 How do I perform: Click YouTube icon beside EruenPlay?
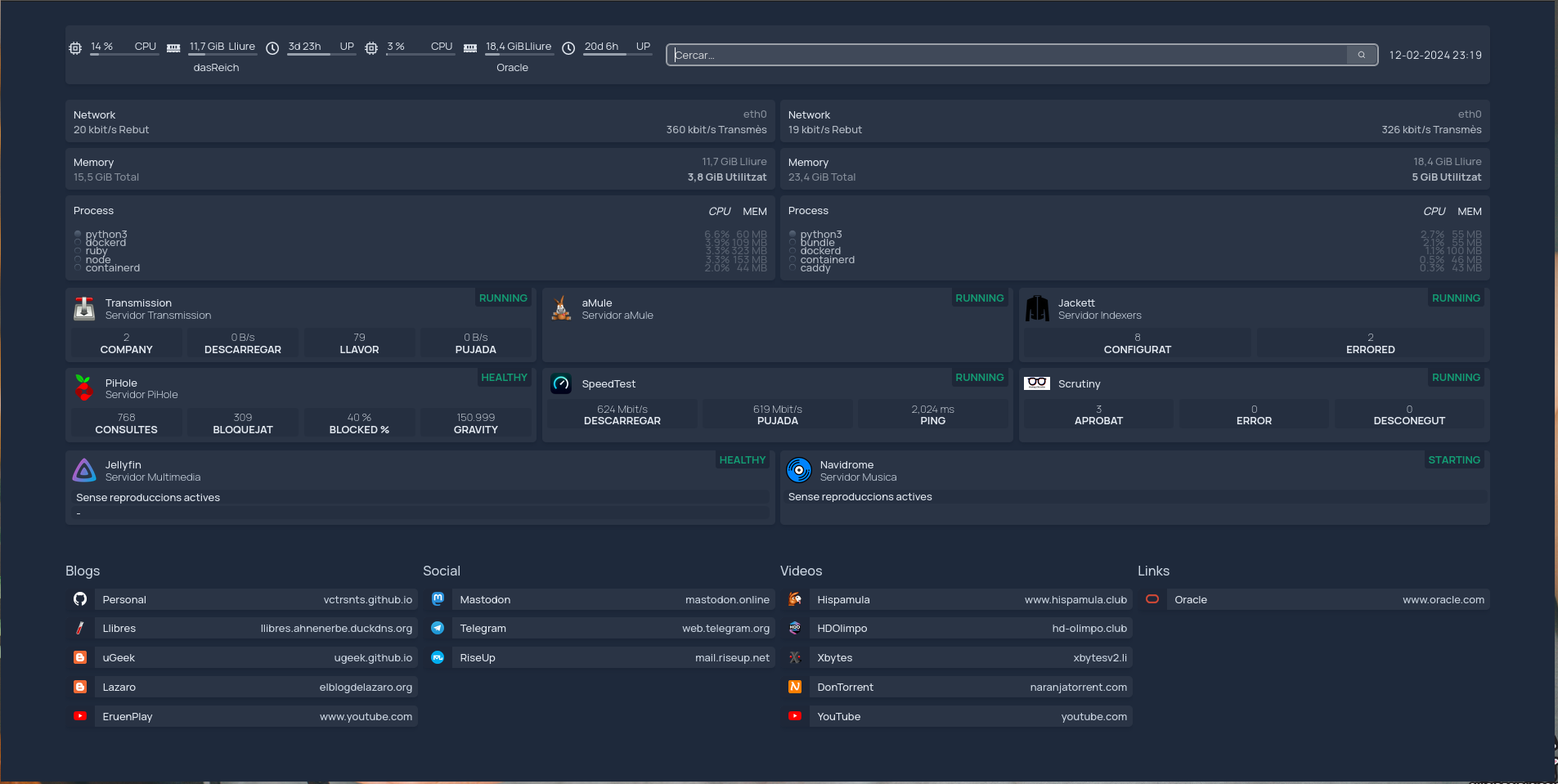point(80,716)
